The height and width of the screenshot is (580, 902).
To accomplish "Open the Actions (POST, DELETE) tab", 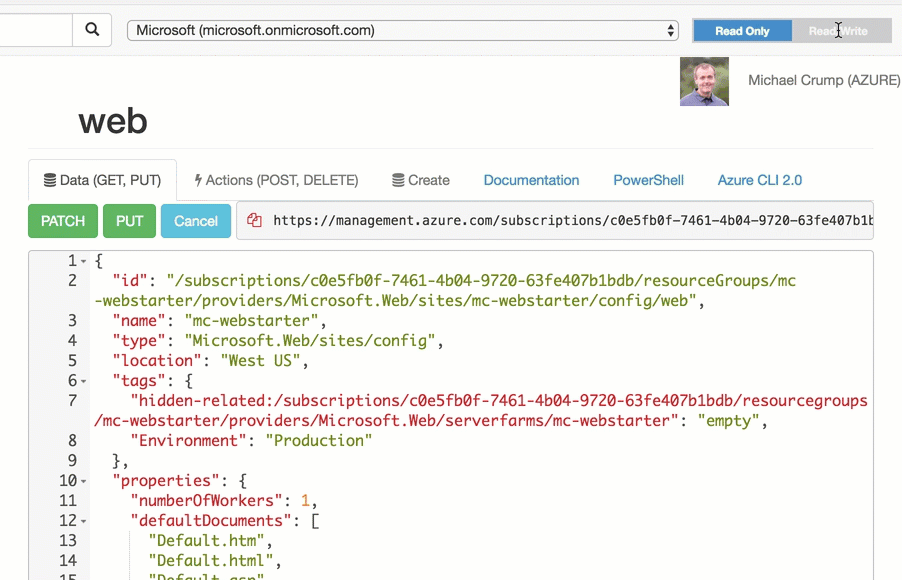I will click(276, 180).
